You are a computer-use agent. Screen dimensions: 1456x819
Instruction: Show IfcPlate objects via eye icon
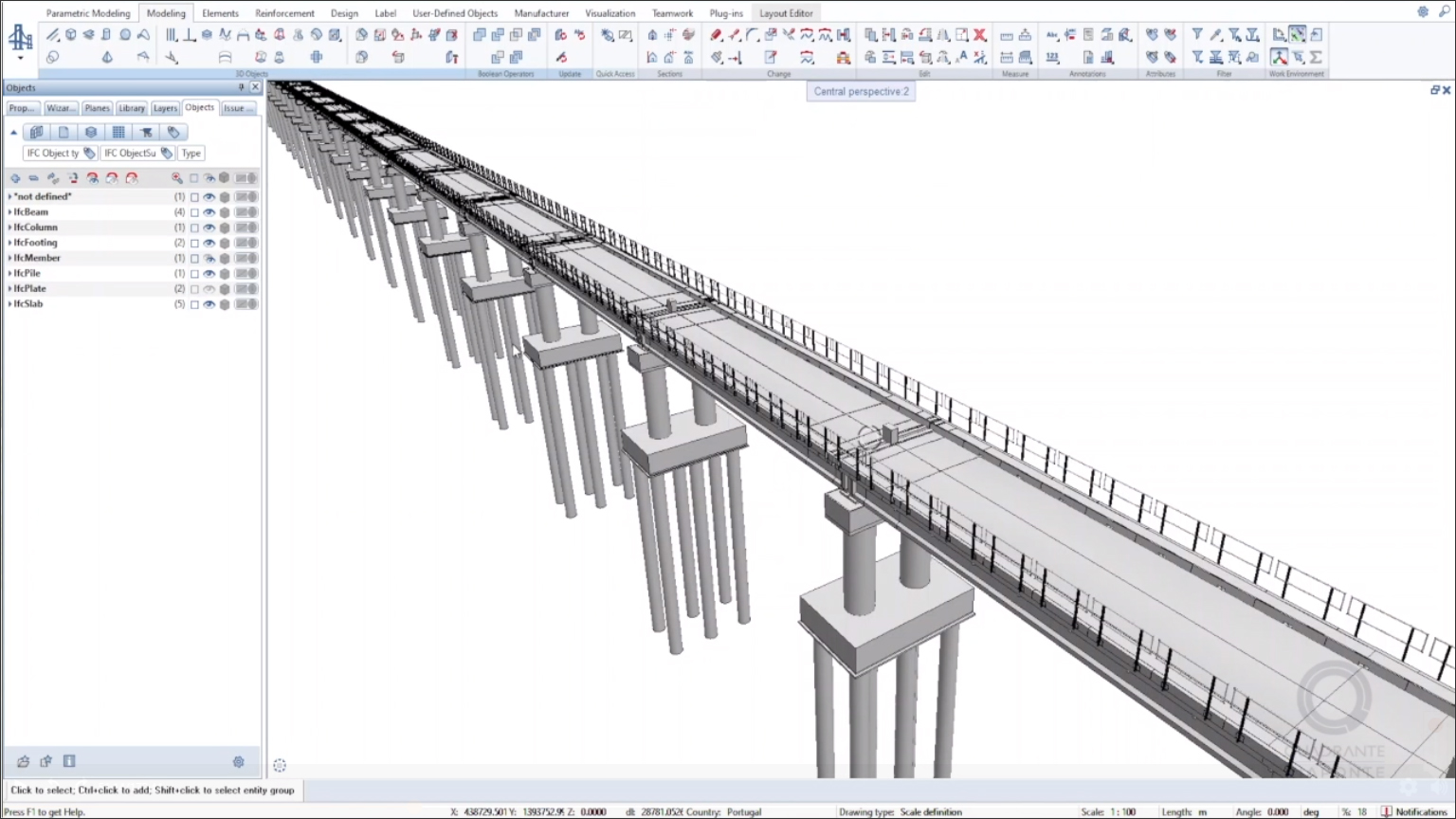tap(209, 289)
